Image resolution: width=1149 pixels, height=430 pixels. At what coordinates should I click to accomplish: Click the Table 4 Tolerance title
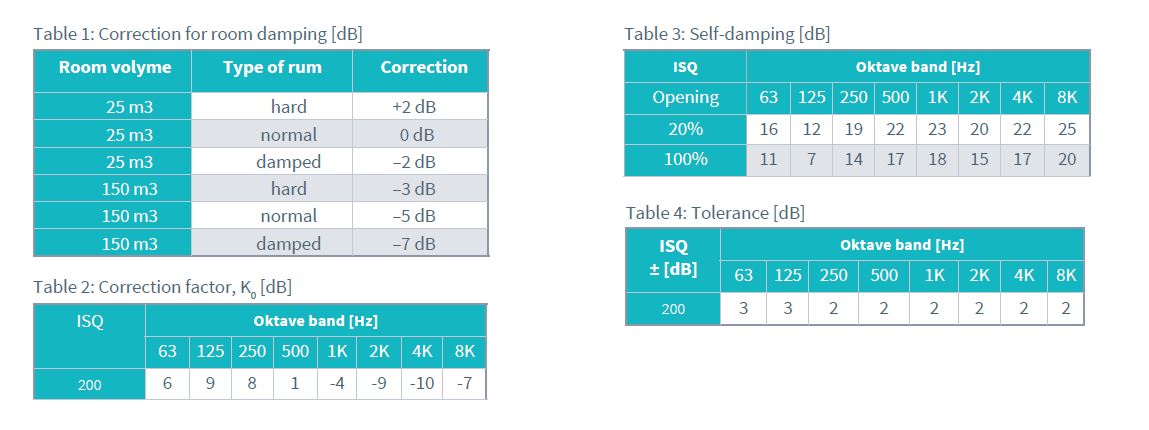tap(714, 213)
